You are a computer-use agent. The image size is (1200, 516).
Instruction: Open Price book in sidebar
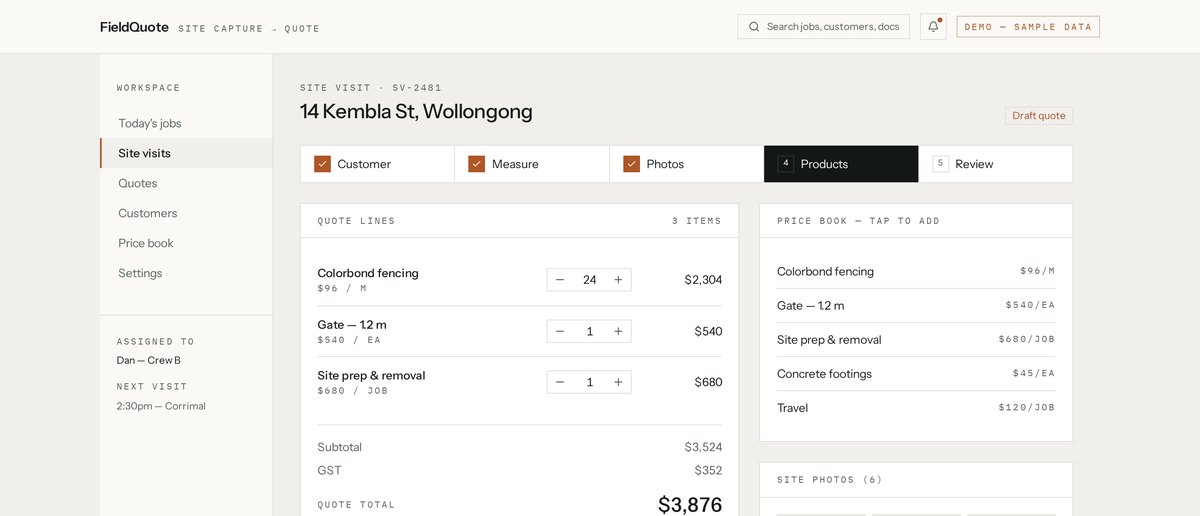click(186, 243)
